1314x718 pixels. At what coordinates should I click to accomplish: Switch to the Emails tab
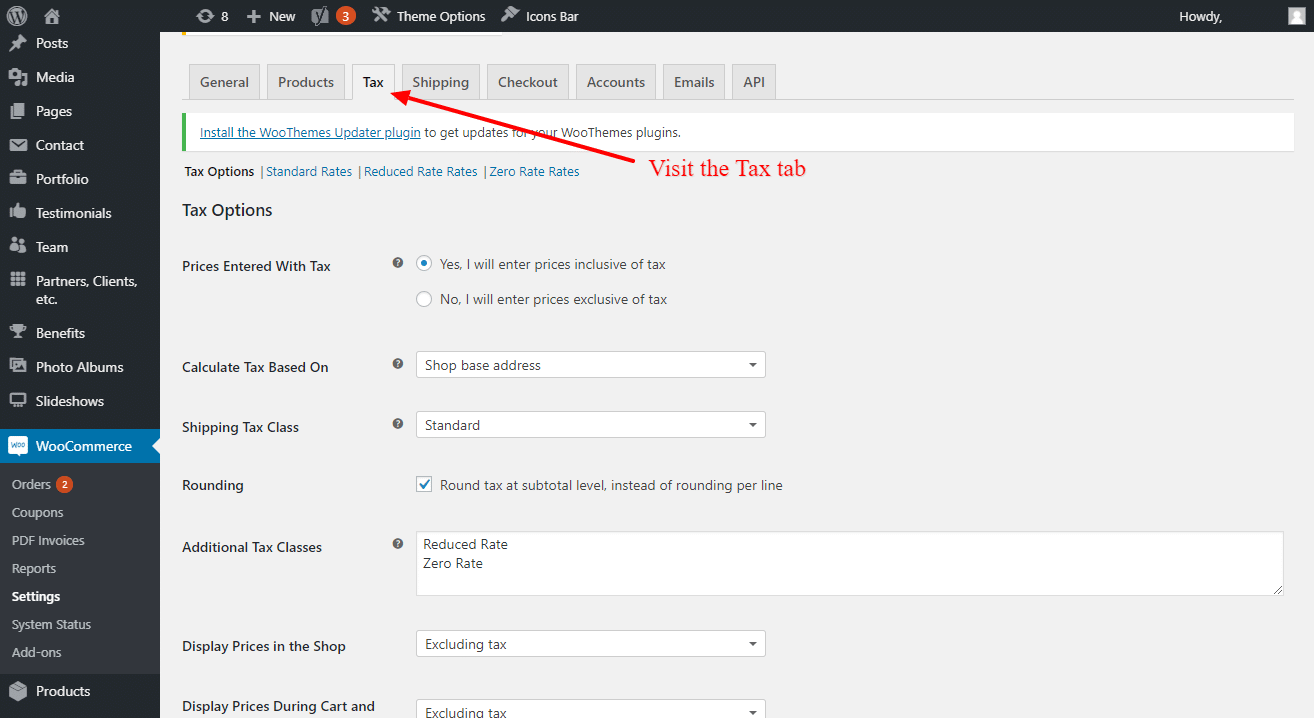(694, 82)
